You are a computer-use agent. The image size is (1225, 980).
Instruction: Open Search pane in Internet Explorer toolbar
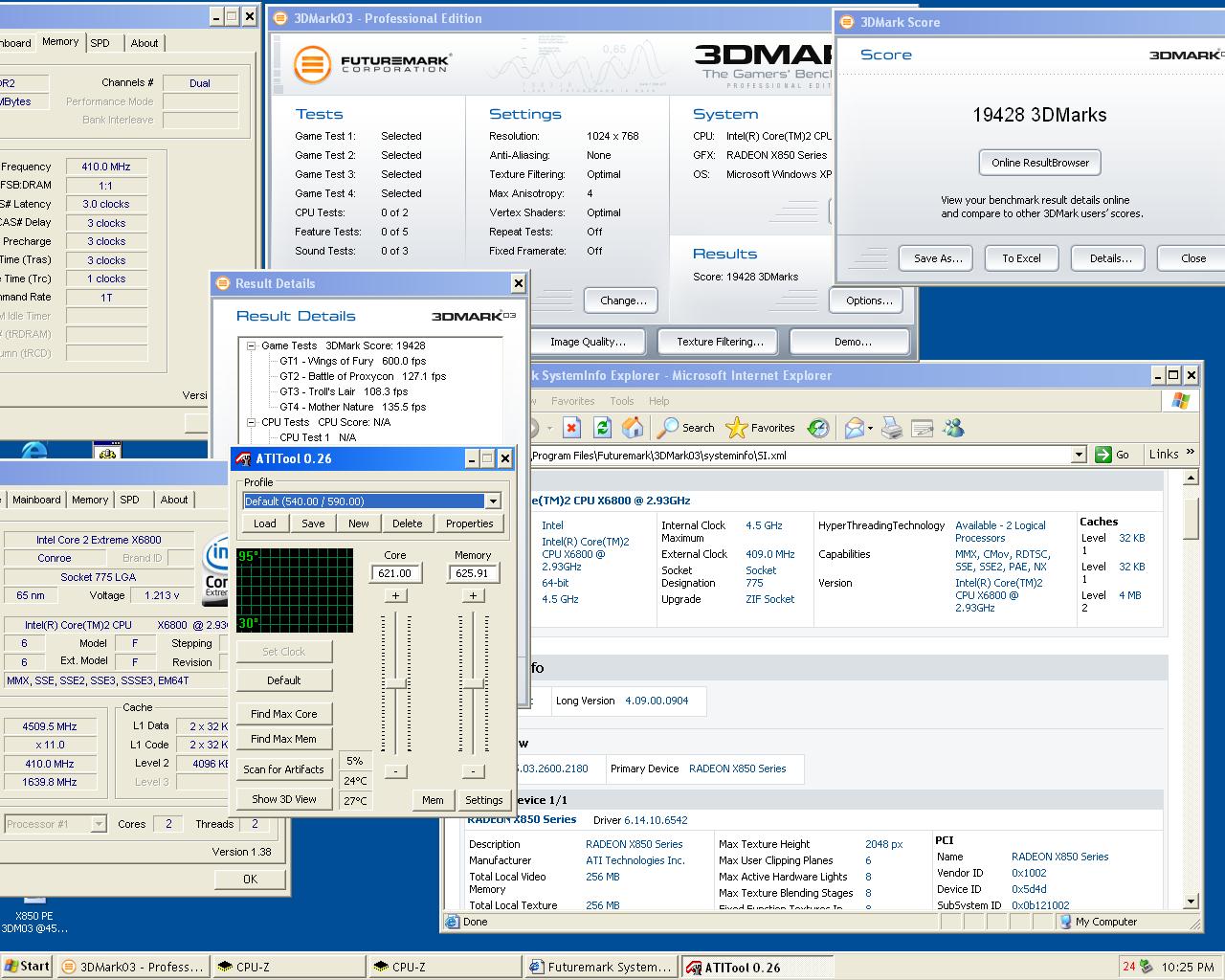pyautogui.click(x=686, y=428)
